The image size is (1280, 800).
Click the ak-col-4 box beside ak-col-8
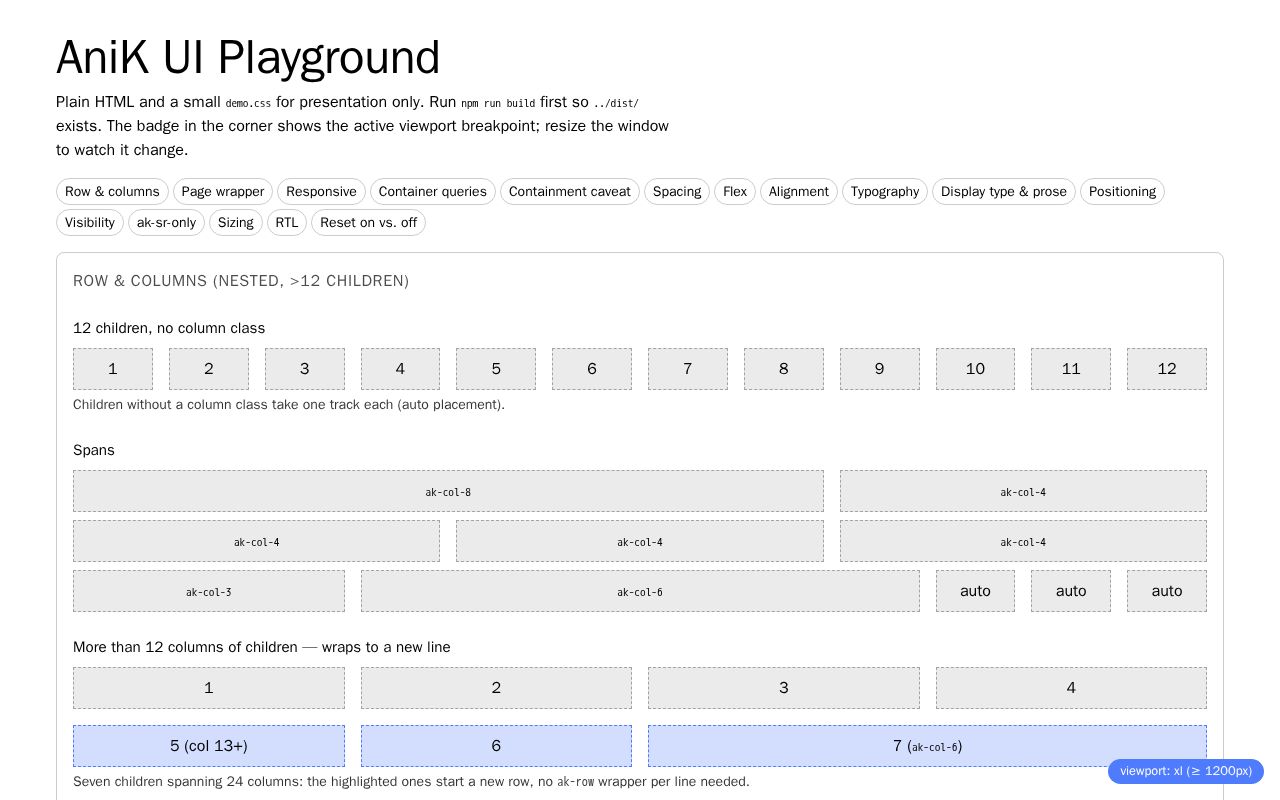pyautogui.click(x=1023, y=491)
